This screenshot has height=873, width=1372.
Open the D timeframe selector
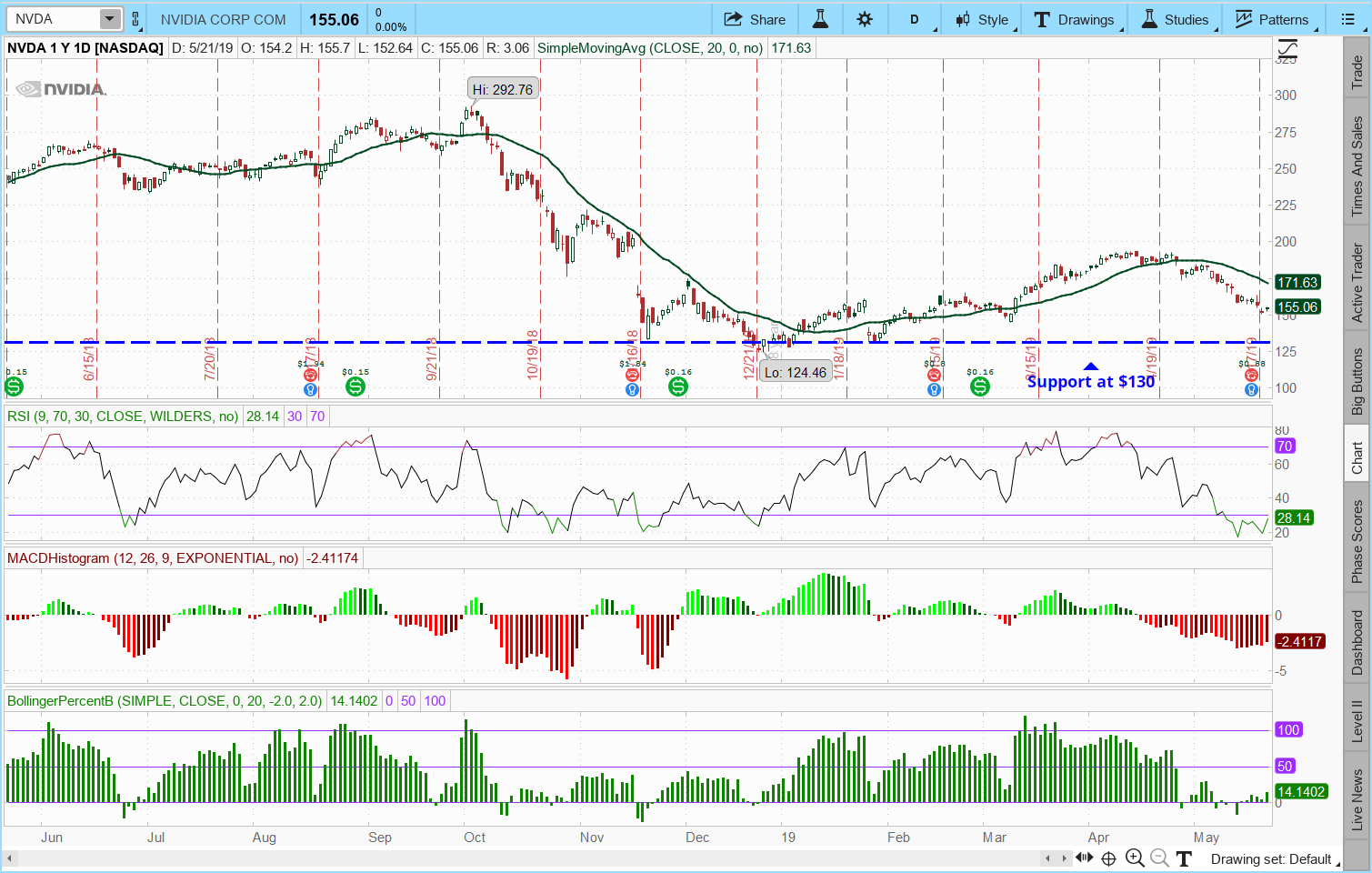pos(915,19)
